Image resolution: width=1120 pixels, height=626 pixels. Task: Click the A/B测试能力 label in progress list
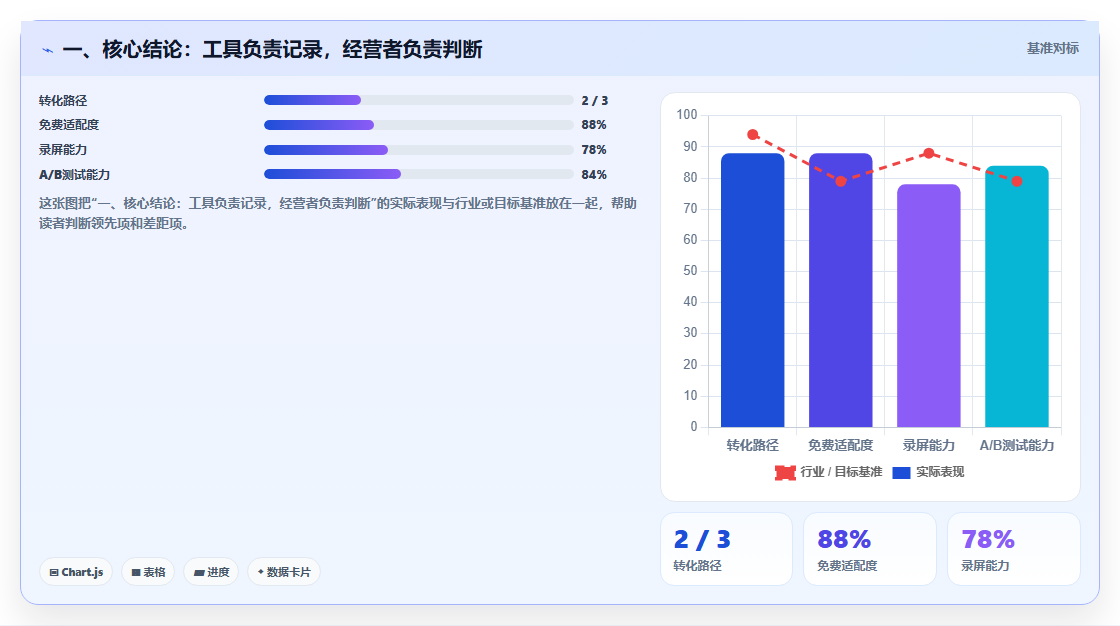pos(74,174)
